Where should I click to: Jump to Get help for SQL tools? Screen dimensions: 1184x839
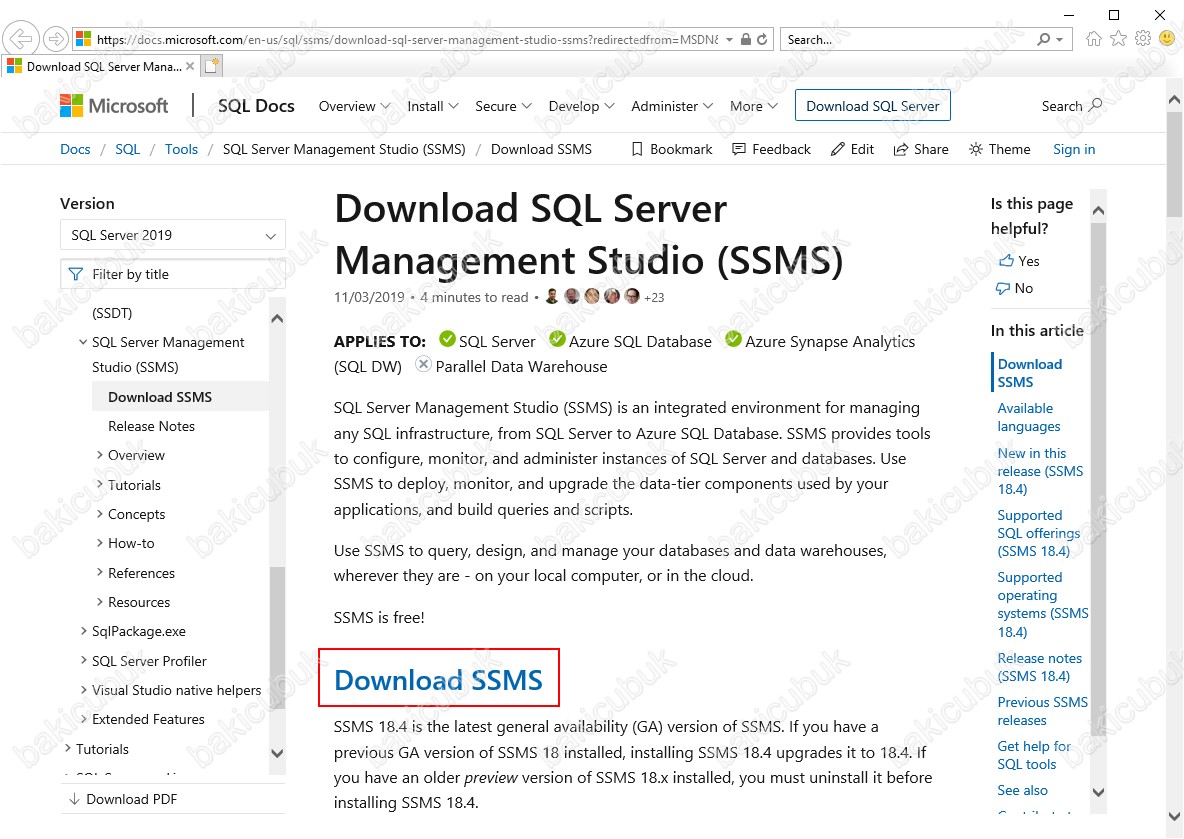(x=1034, y=755)
